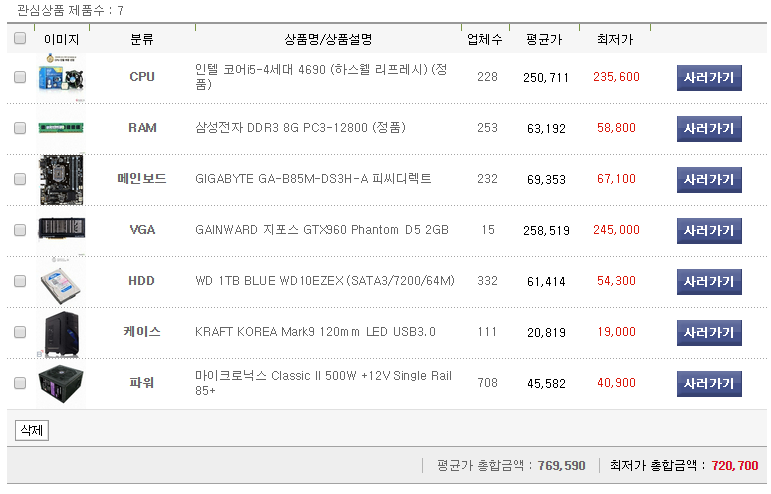Open the WD hard drive thumbnail
This screenshot has width=771, height=494.
[x=61, y=281]
